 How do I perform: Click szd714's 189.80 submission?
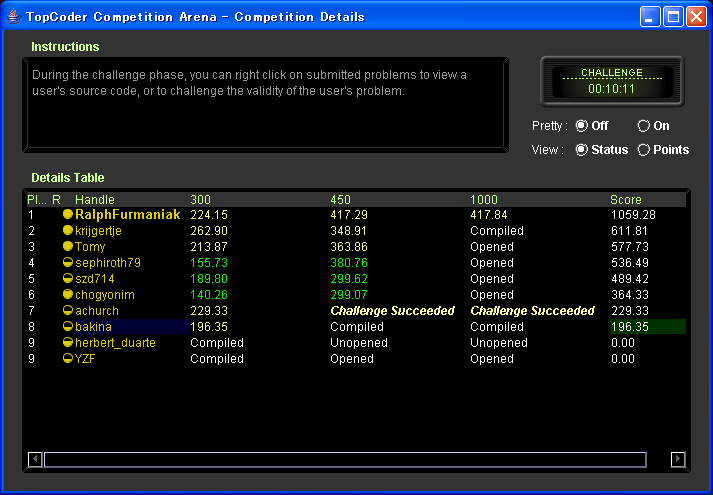pos(209,278)
